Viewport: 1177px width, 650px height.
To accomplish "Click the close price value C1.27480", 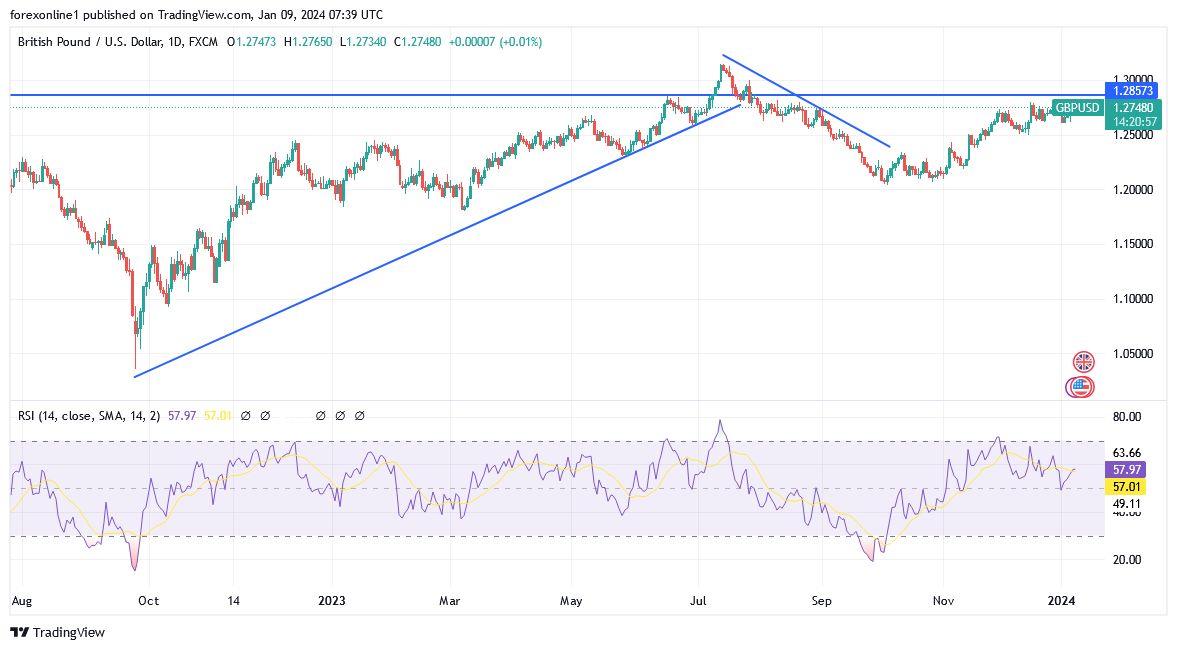I will (418, 42).
